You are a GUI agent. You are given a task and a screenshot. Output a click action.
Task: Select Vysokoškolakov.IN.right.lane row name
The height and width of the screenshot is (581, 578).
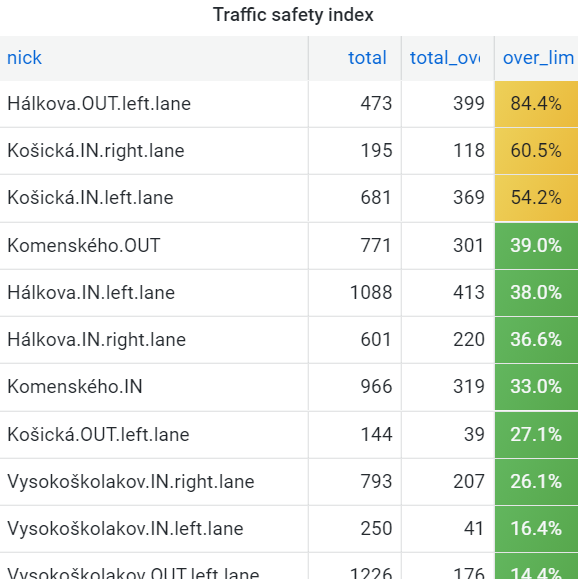point(131,482)
